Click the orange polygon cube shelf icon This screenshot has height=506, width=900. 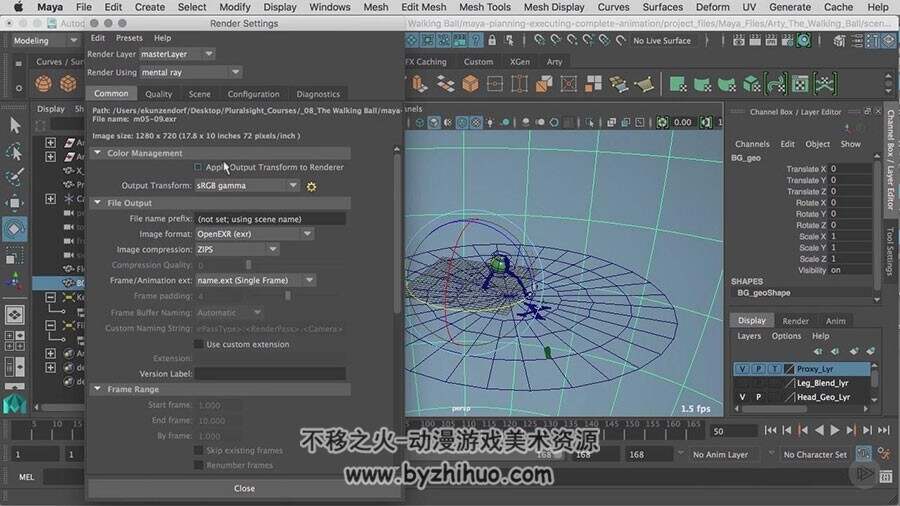(x=68, y=84)
